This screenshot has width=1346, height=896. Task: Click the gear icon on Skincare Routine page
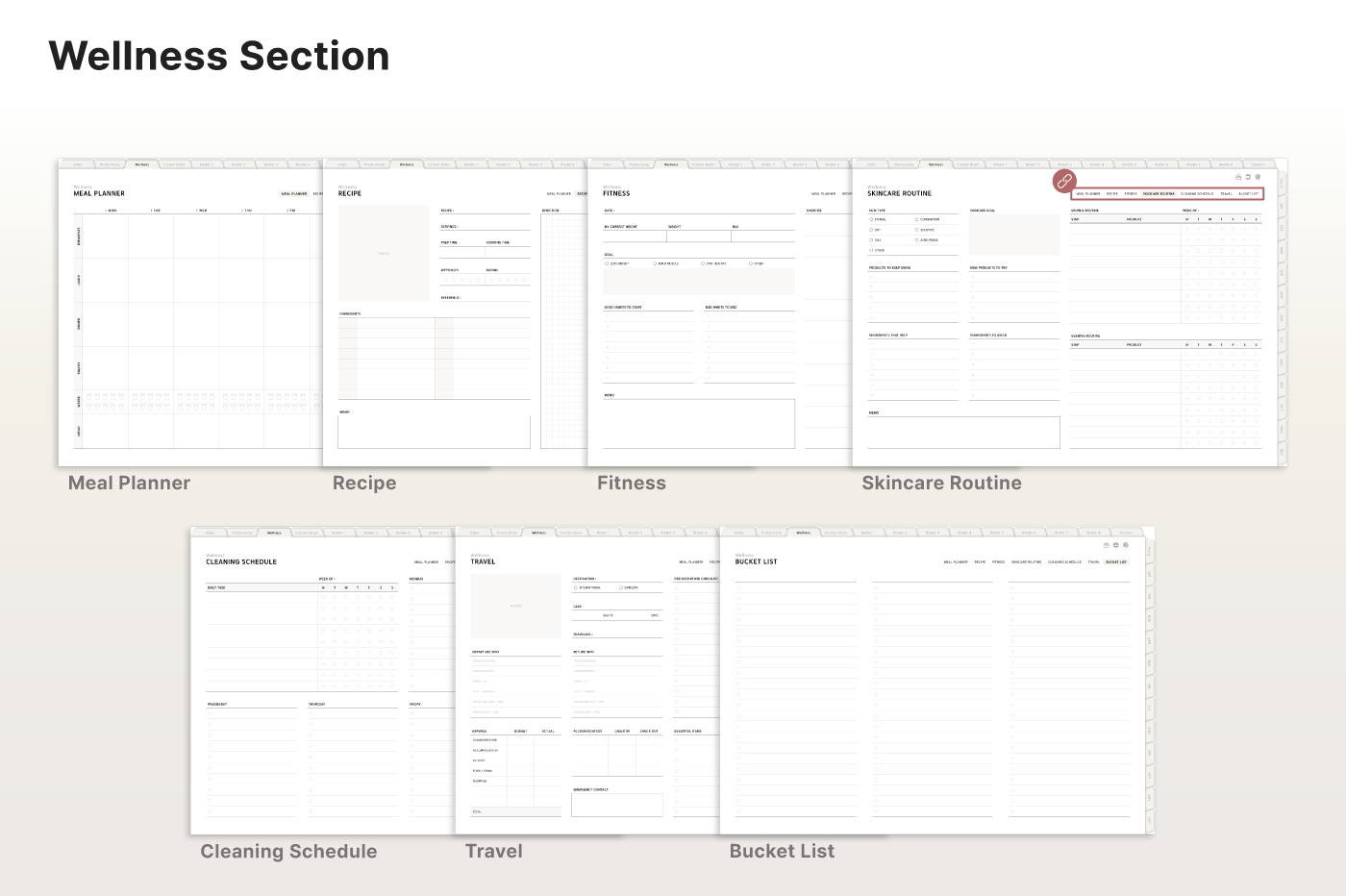(1258, 177)
